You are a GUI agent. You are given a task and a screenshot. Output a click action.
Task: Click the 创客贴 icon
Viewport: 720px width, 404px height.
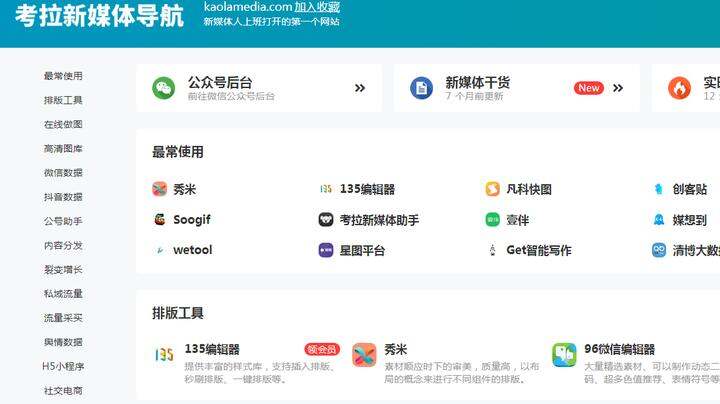659,189
